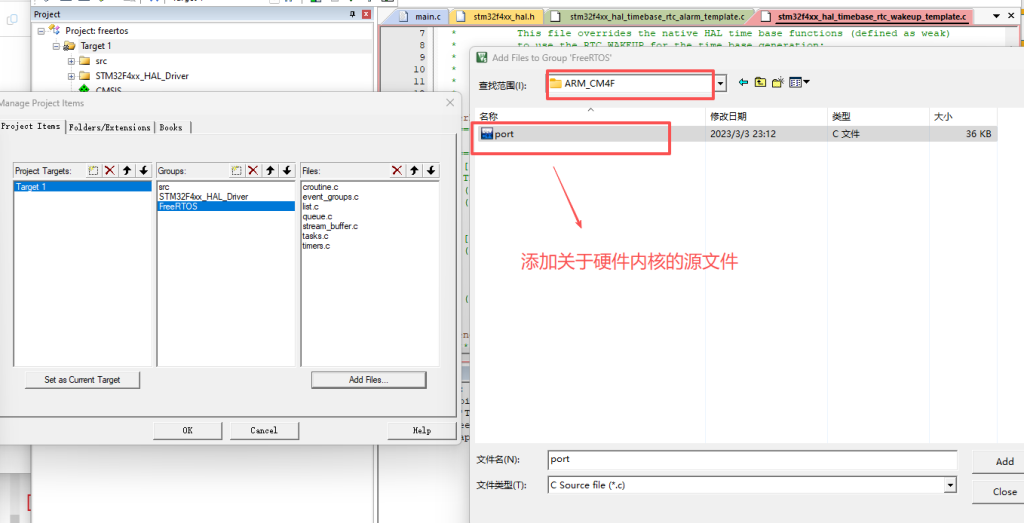Viewport: 1024px width, 523px height.
Task: Delete the selected project target
Action: point(110,171)
